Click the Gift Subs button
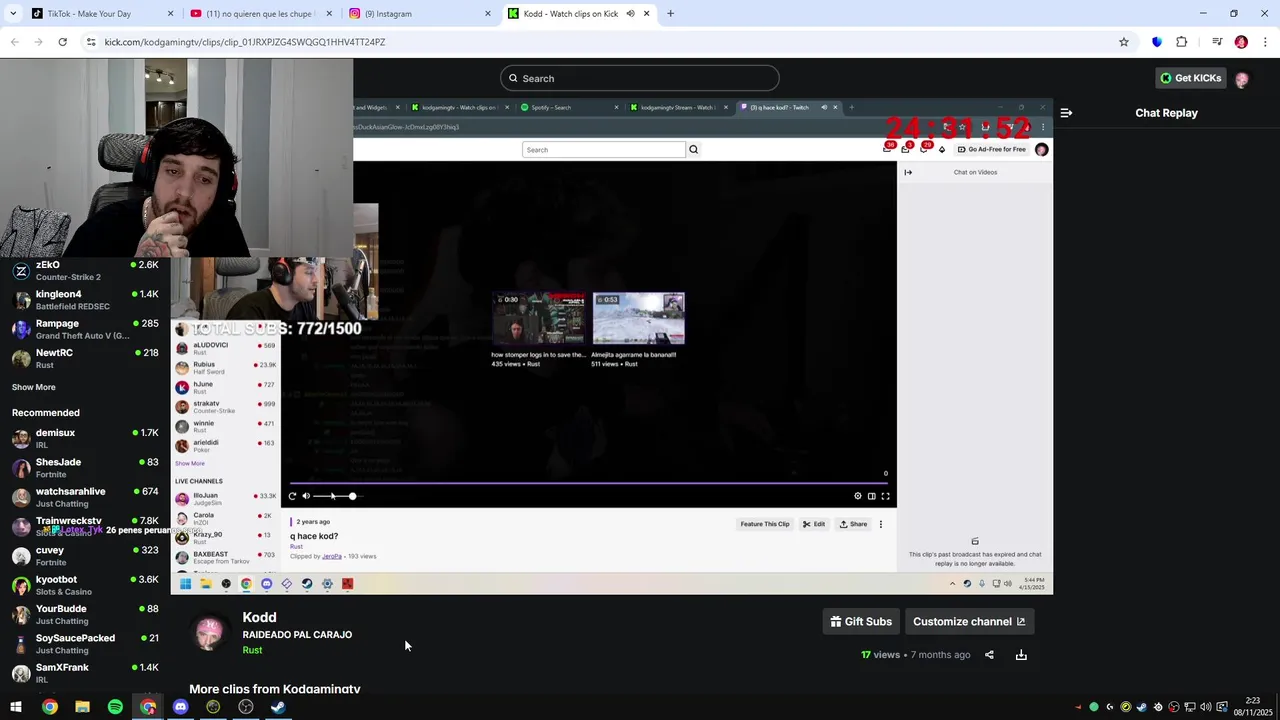Screen dimensions: 1280x720 coord(860,622)
